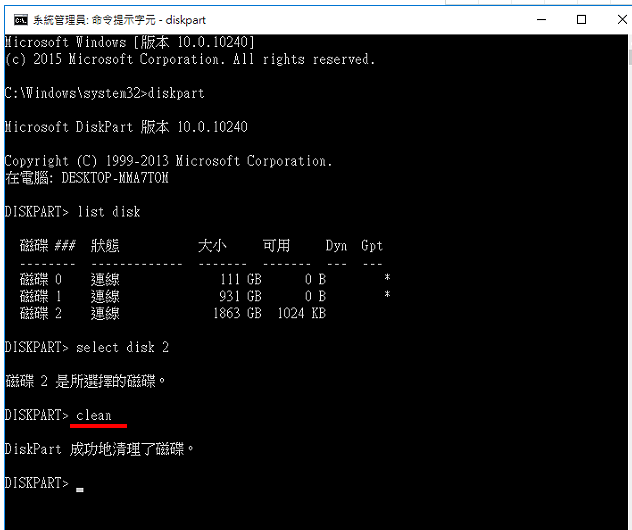Image resolution: width=632 pixels, height=530 pixels.
Task: Click the '(c) 2015 Microsoft Corporation' line
Action: (190, 59)
